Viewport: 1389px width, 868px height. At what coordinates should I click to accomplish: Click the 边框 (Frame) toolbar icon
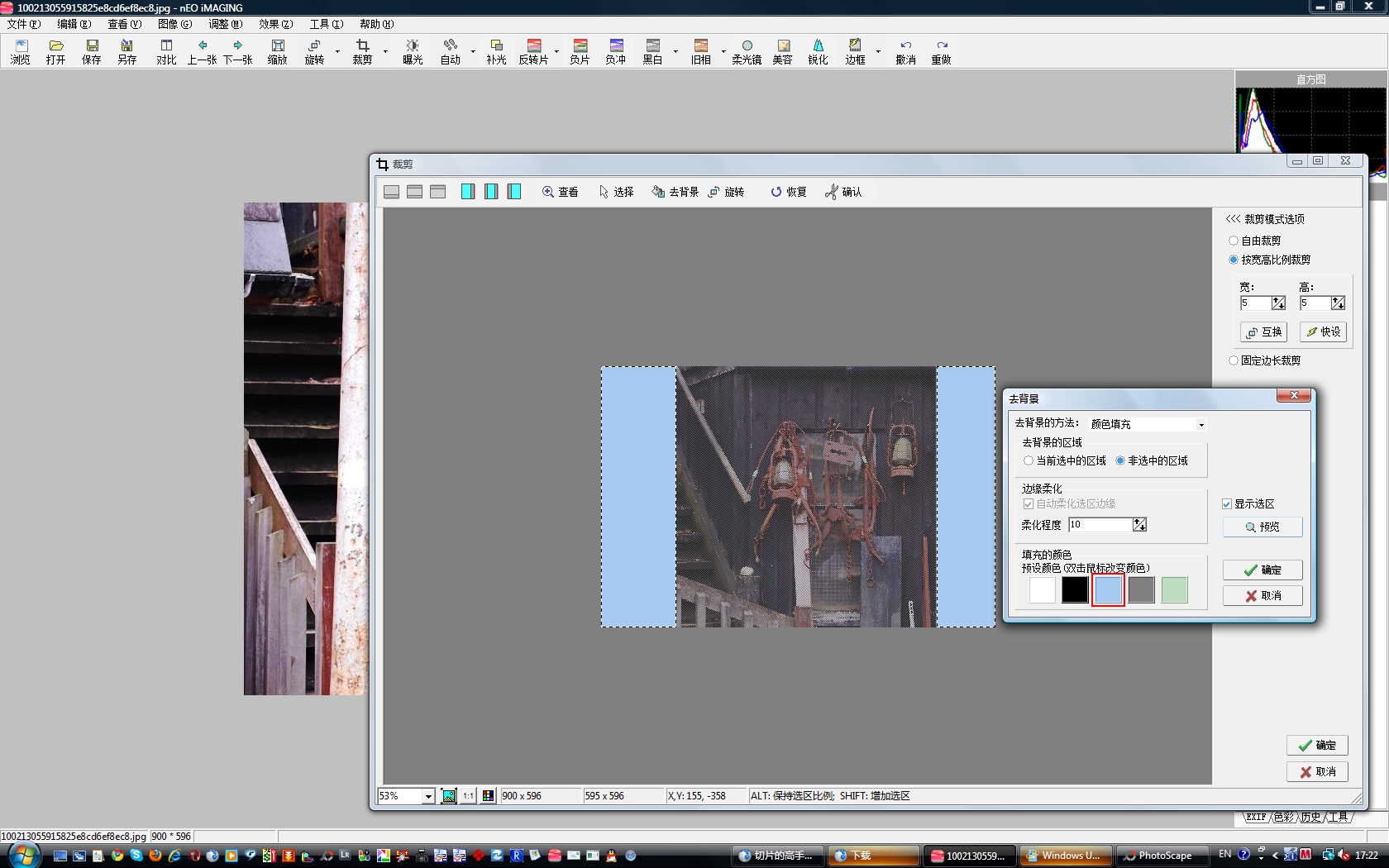(855, 51)
